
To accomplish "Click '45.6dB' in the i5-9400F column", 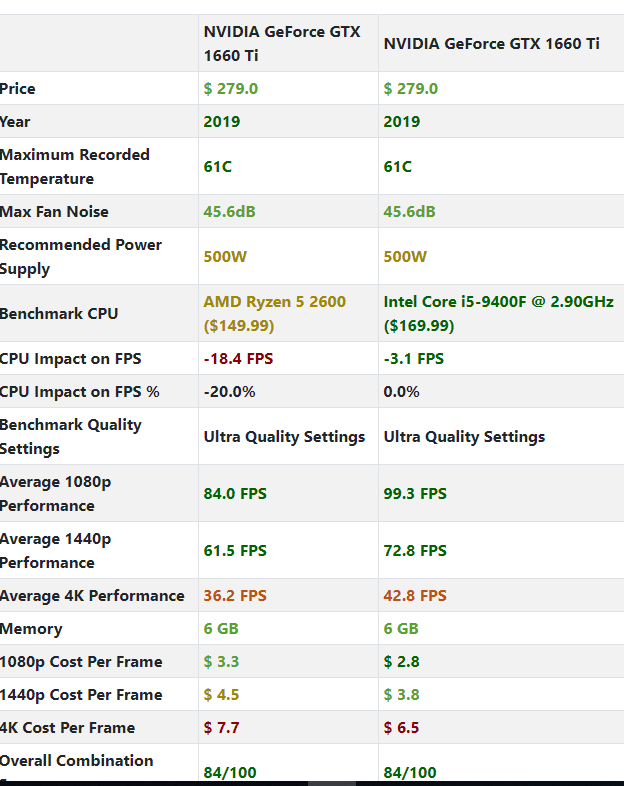I will (x=409, y=212).
